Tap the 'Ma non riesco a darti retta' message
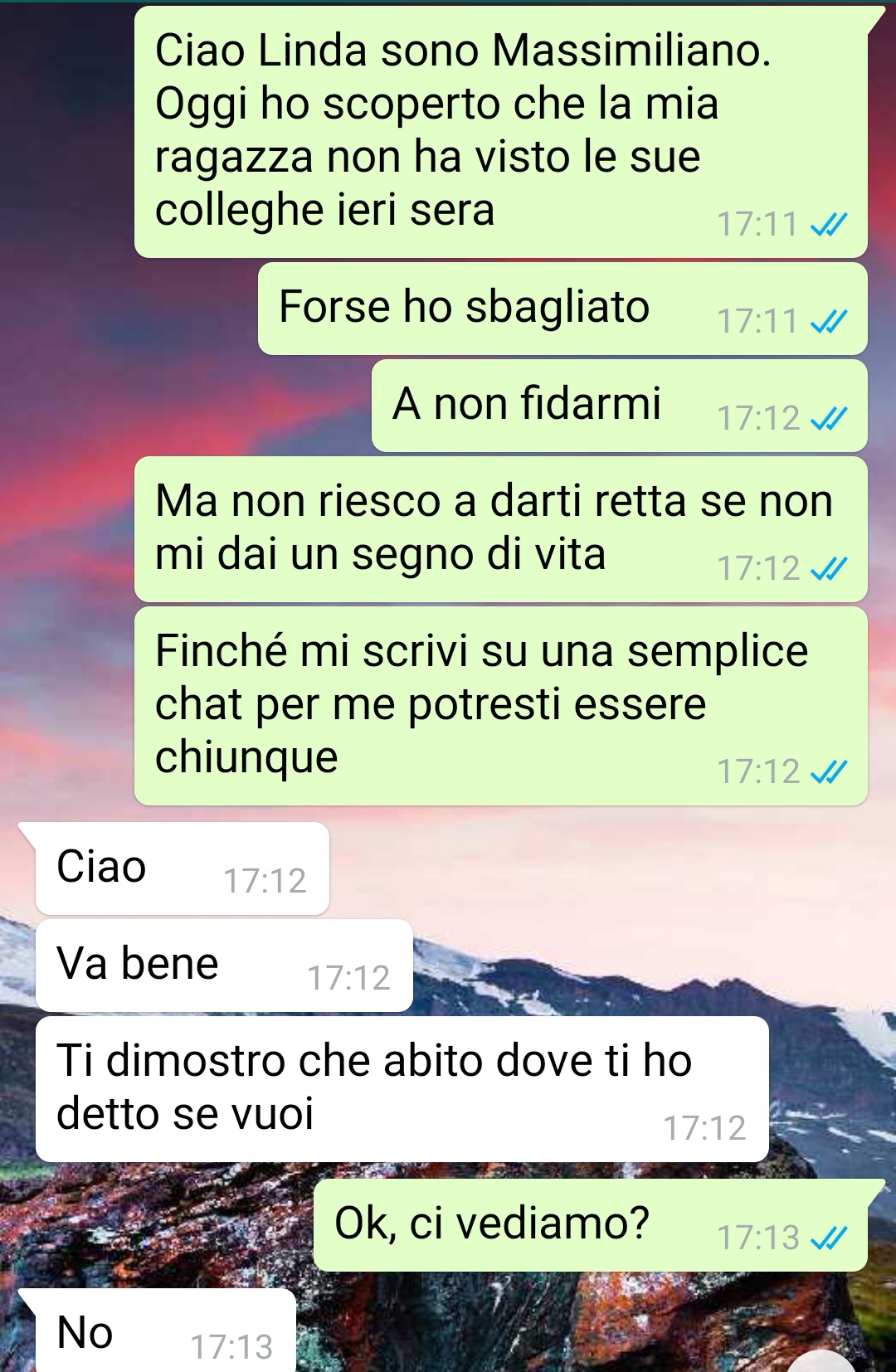Viewport: 896px width, 1372px height. tap(501, 529)
